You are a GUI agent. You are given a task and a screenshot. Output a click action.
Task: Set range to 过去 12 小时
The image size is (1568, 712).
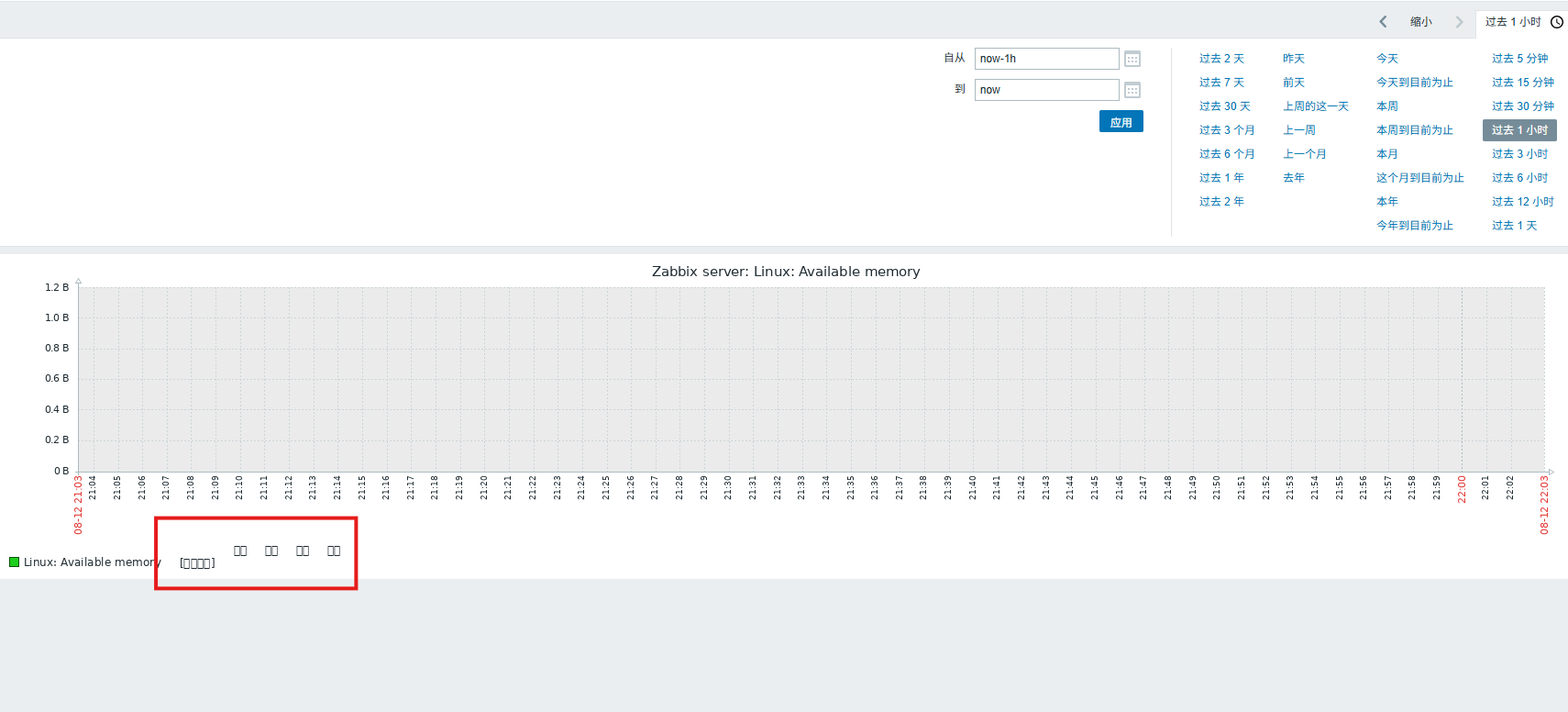[1522, 202]
